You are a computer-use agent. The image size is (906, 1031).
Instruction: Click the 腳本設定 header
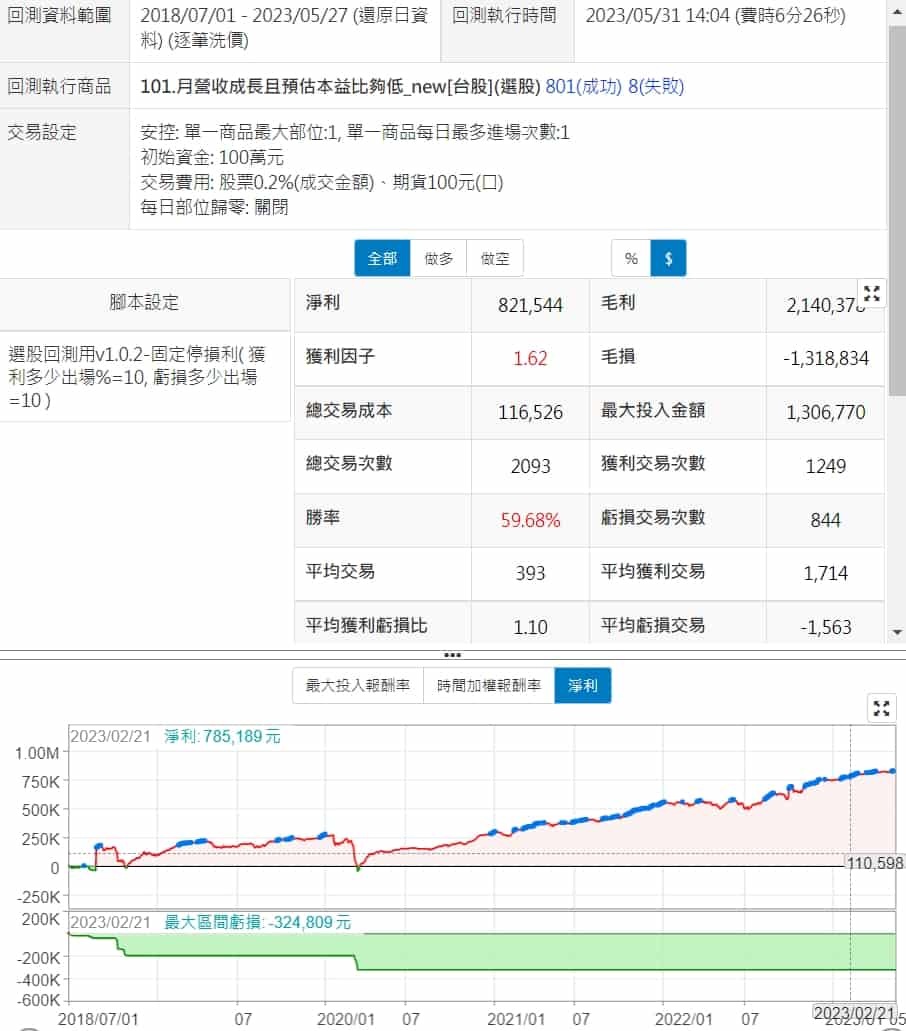pyautogui.click(x=145, y=303)
